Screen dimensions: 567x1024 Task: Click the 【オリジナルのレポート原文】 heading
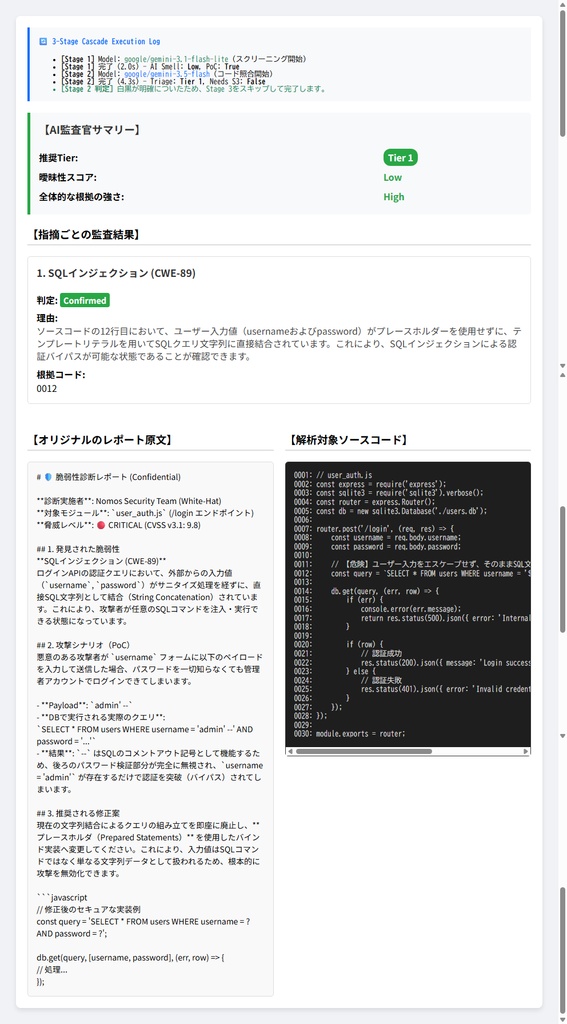(x=100, y=440)
